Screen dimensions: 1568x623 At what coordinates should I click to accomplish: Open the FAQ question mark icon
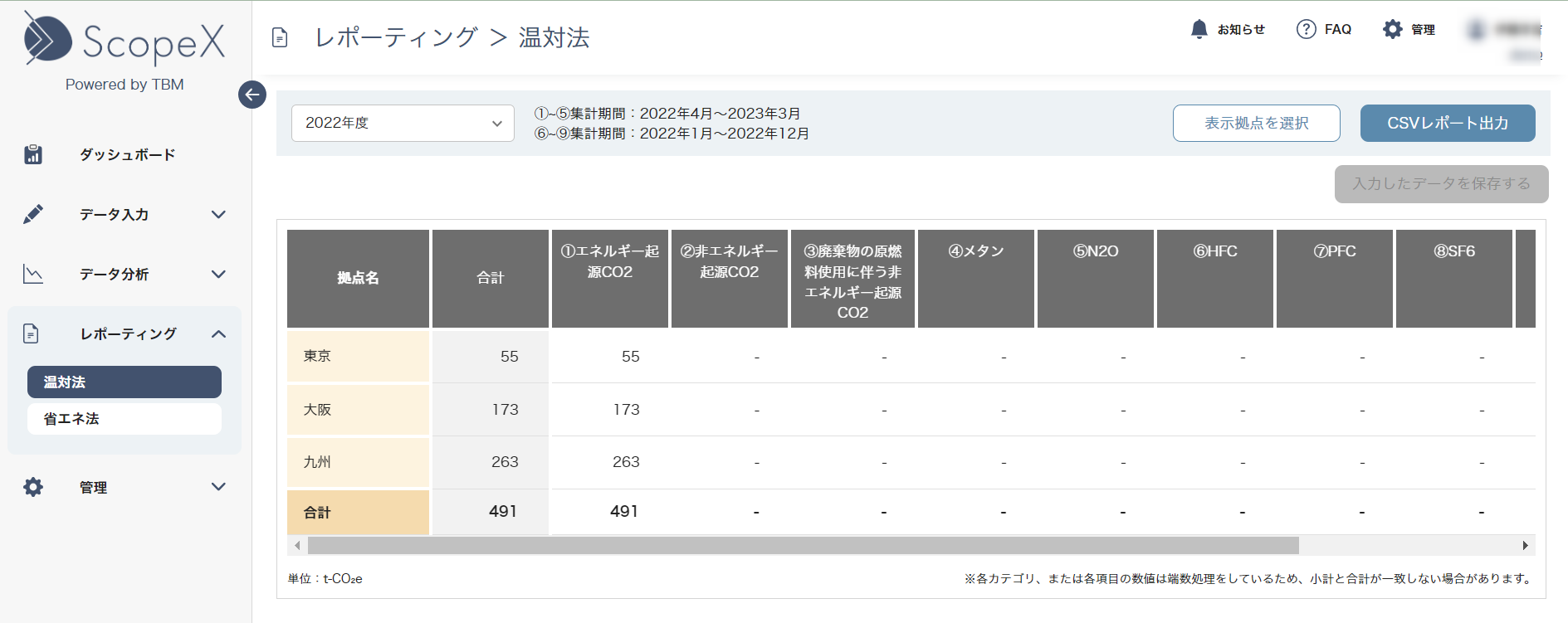pos(1306,29)
